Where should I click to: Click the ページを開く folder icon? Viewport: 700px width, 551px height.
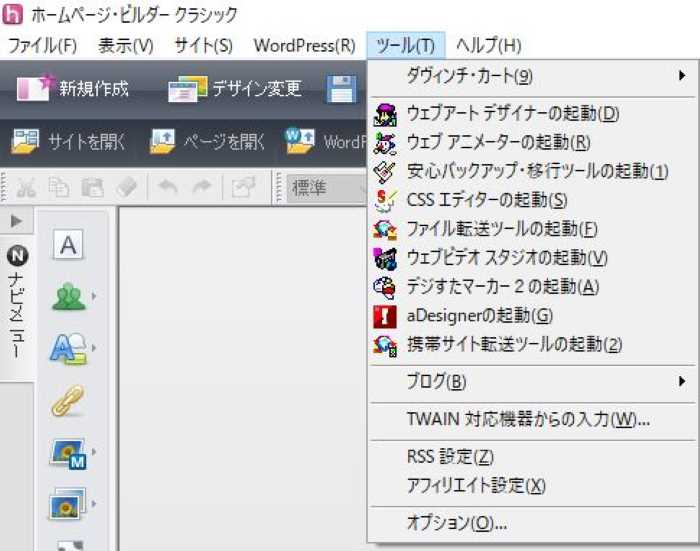[162, 141]
